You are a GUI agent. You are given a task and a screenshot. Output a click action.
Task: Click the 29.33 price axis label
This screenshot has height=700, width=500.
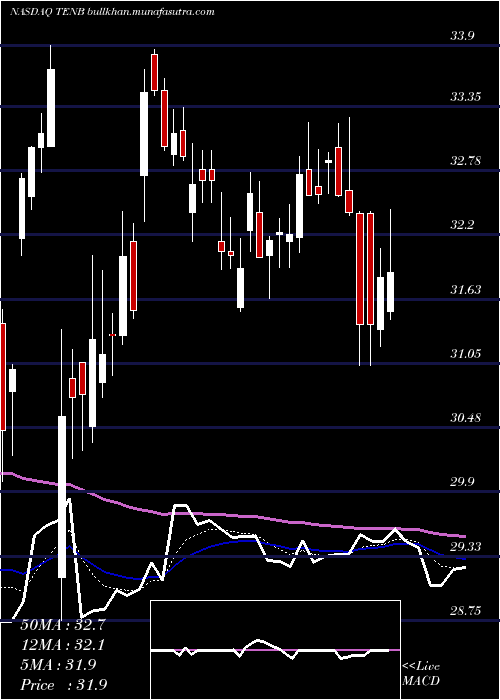click(466, 546)
